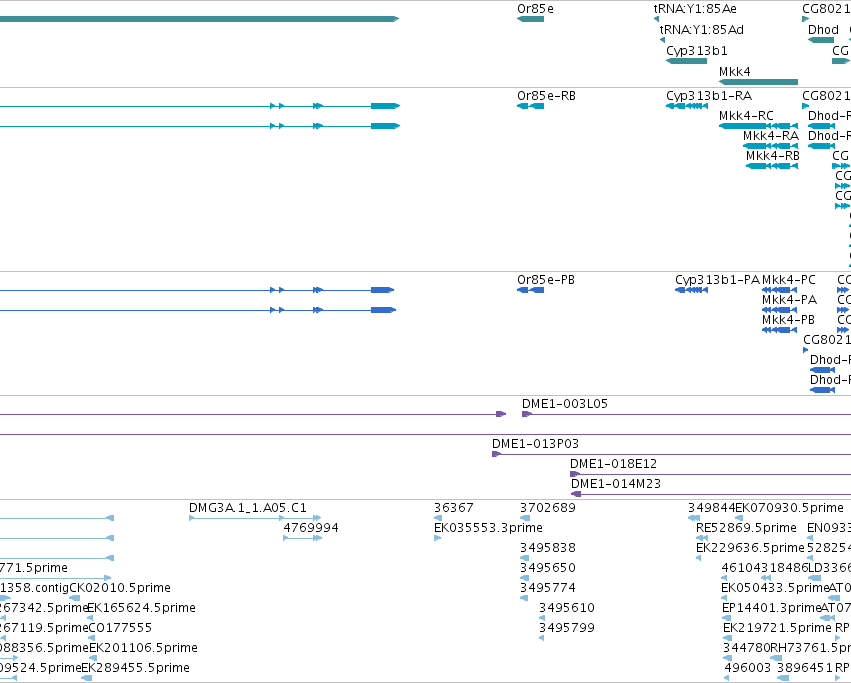Image resolution: width=851 pixels, height=683 pixels.
Task: Select EST 4769994
Action: [302, 538]
